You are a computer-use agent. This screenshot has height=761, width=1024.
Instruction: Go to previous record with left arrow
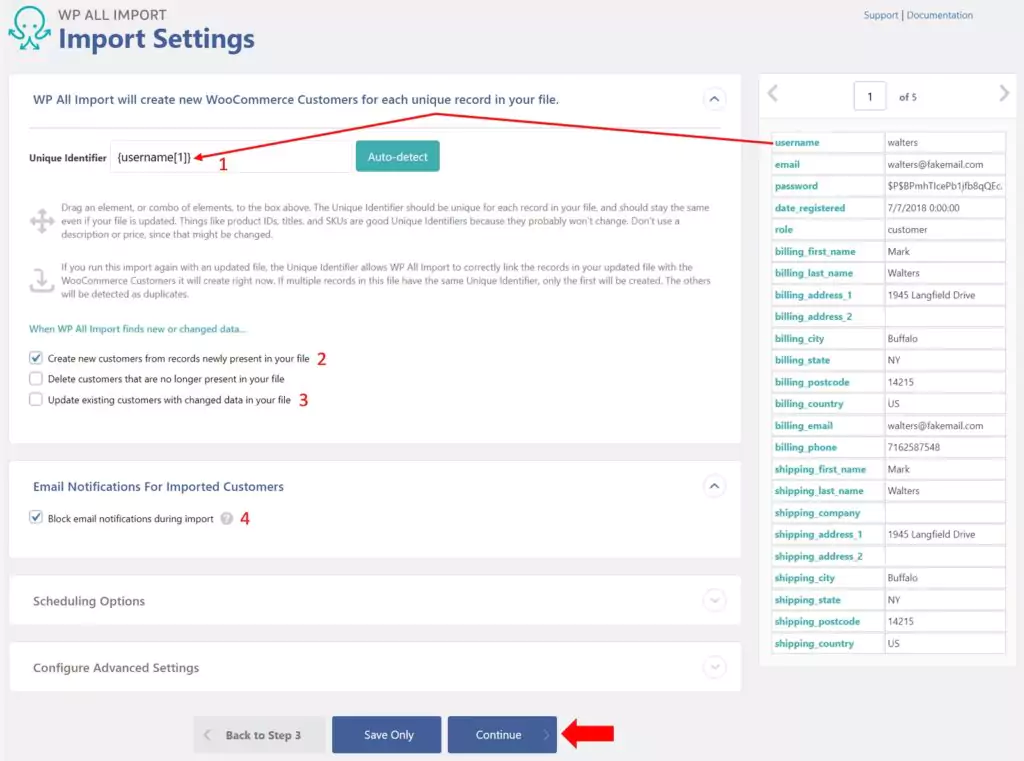773,93
